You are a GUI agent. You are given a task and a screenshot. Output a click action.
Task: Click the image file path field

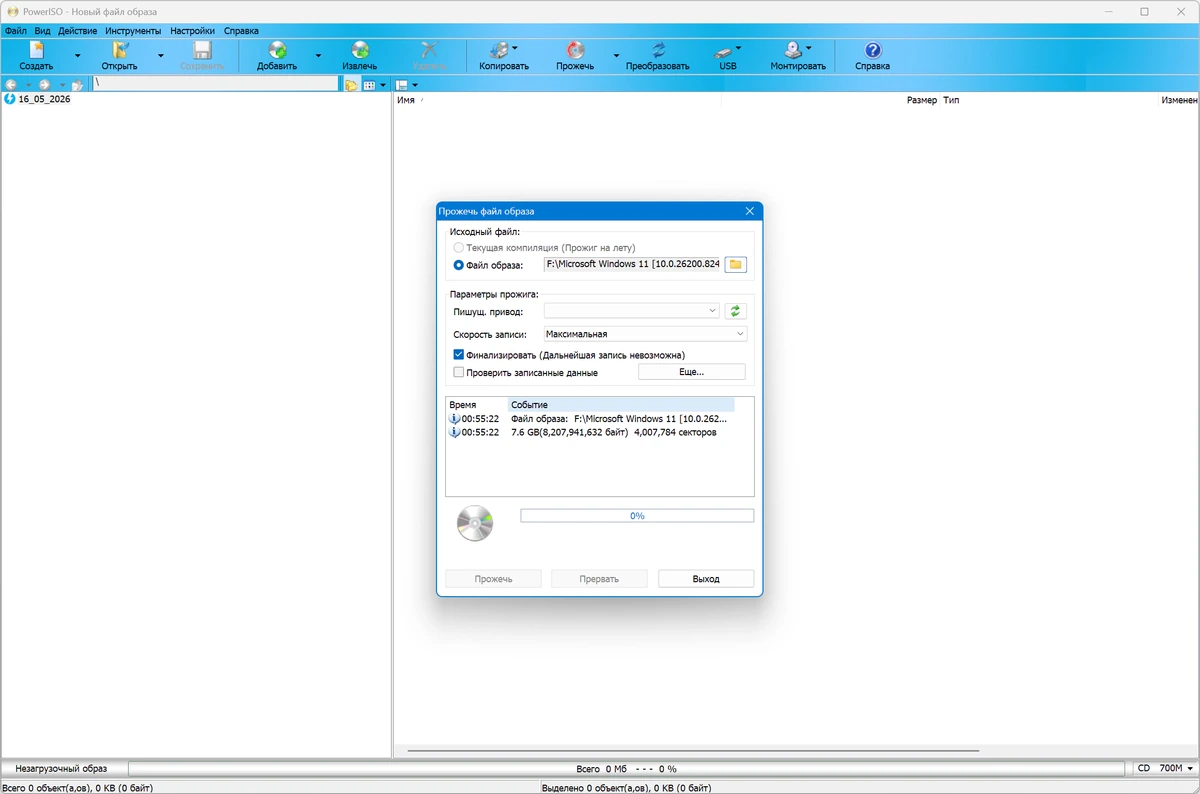point(633,264)
